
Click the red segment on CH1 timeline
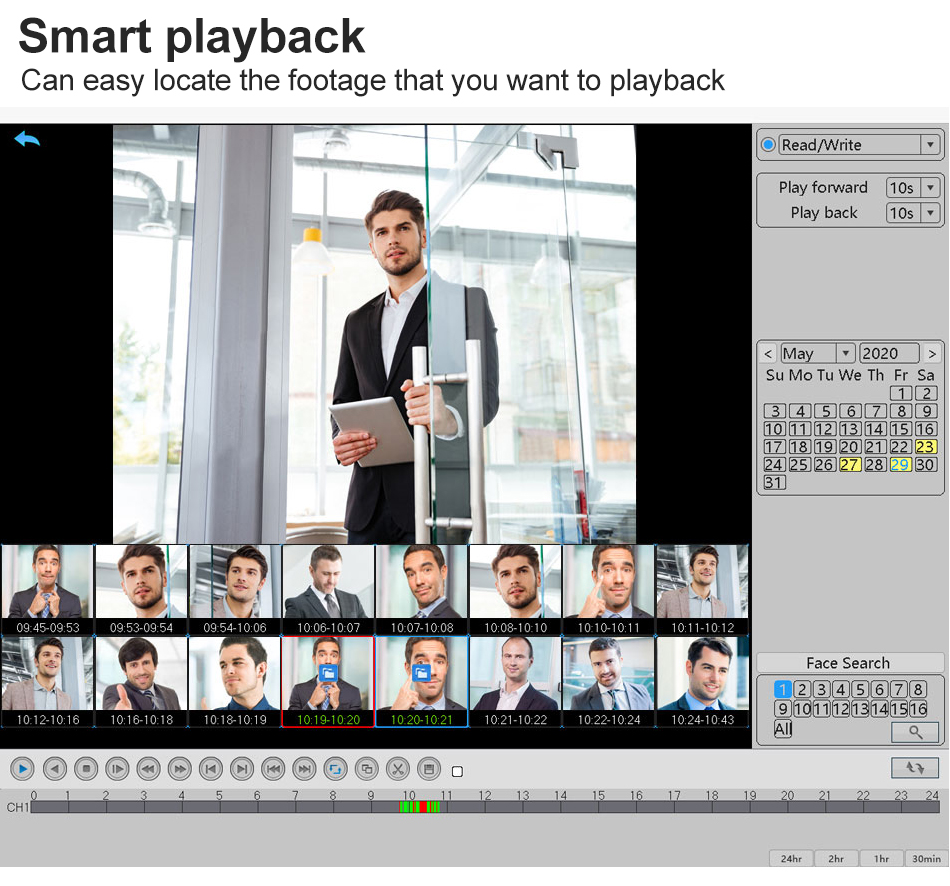[x=424, y=806]
